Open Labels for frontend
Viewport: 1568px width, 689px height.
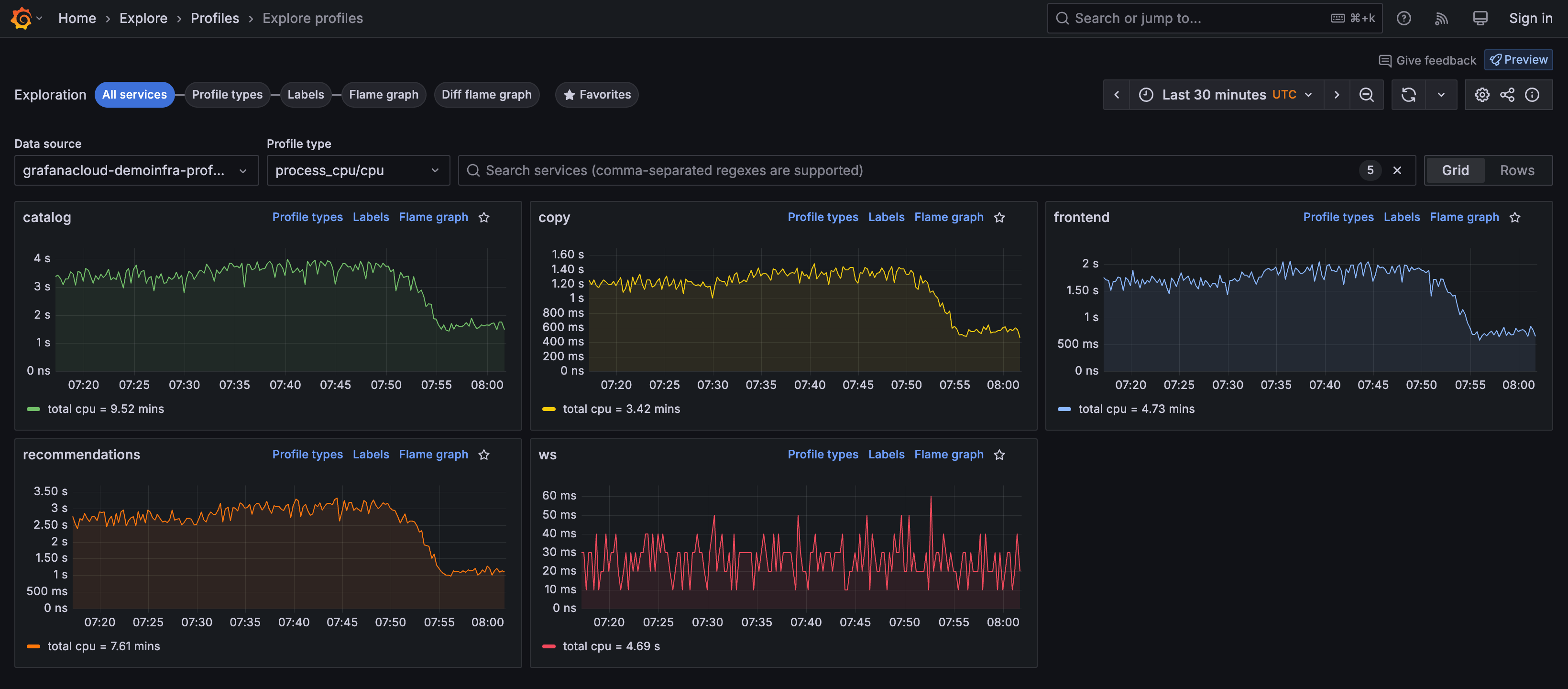pyautogui.click(x=1402, y=218)
